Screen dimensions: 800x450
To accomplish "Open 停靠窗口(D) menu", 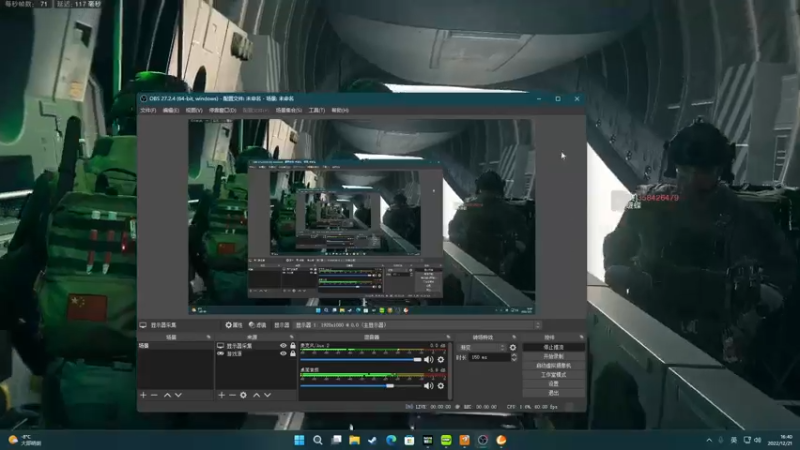I will (x=222, y=110).
